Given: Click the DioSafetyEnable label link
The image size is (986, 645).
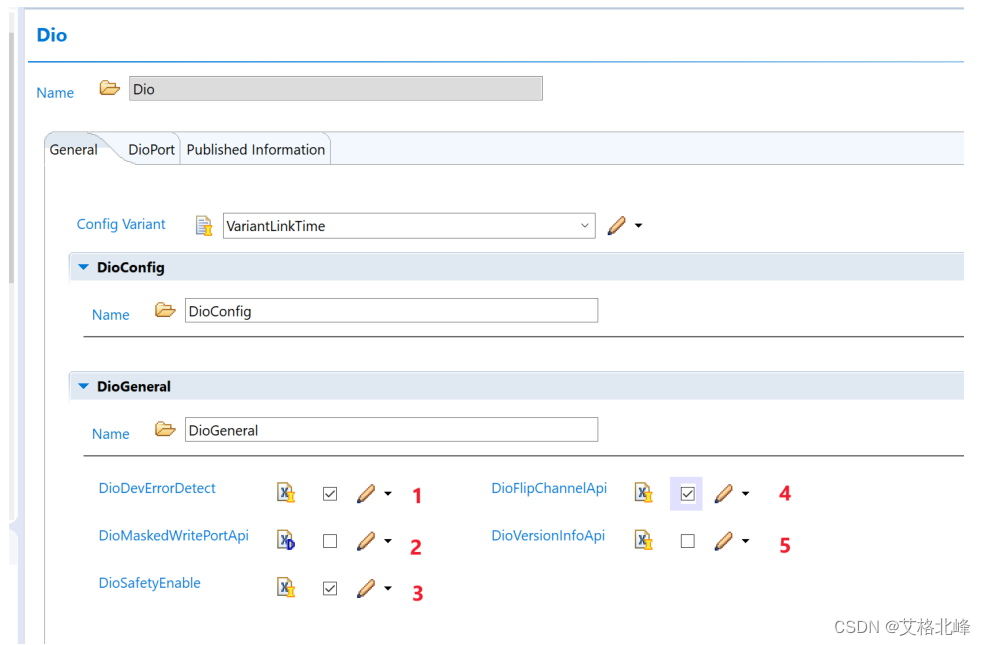Looking at the screenshot, I should (150, 583).
